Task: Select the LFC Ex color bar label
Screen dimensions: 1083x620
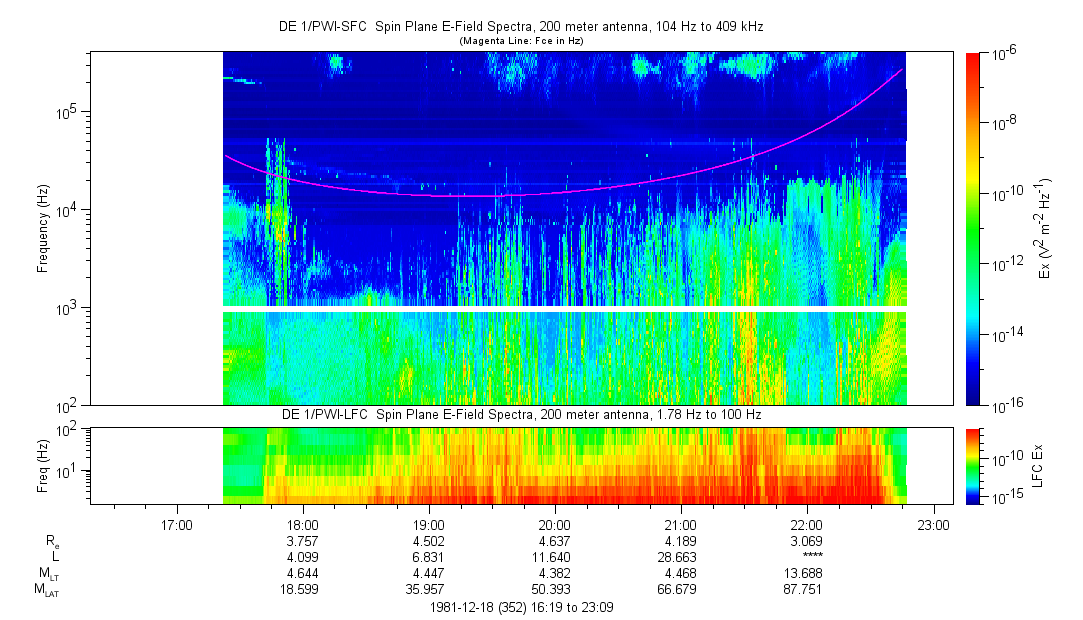Action: 1040,465
